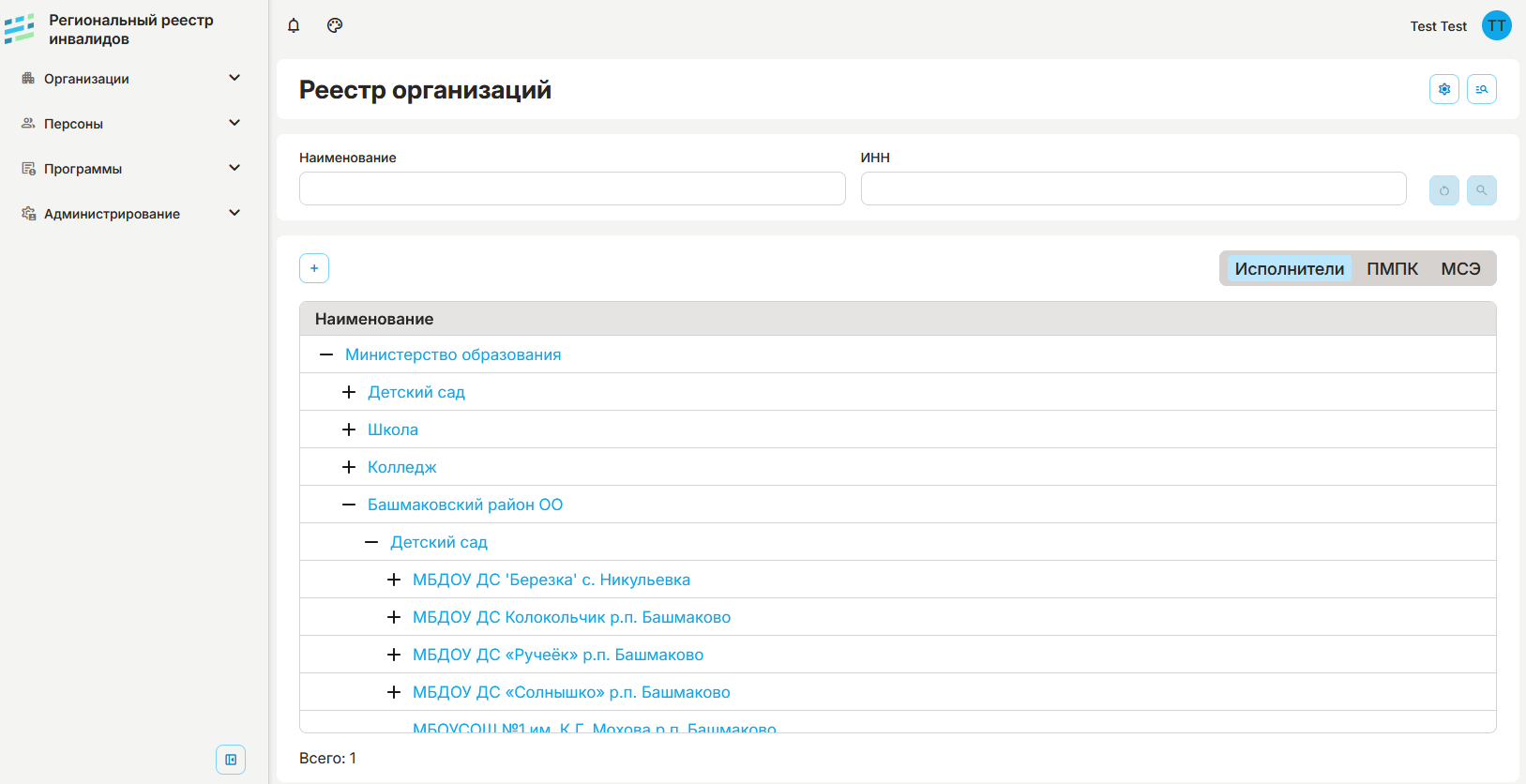Open the МБДОУ ДС Колокольчик link
Viewport: 1526px width, 784px height.
pos(571,617)
